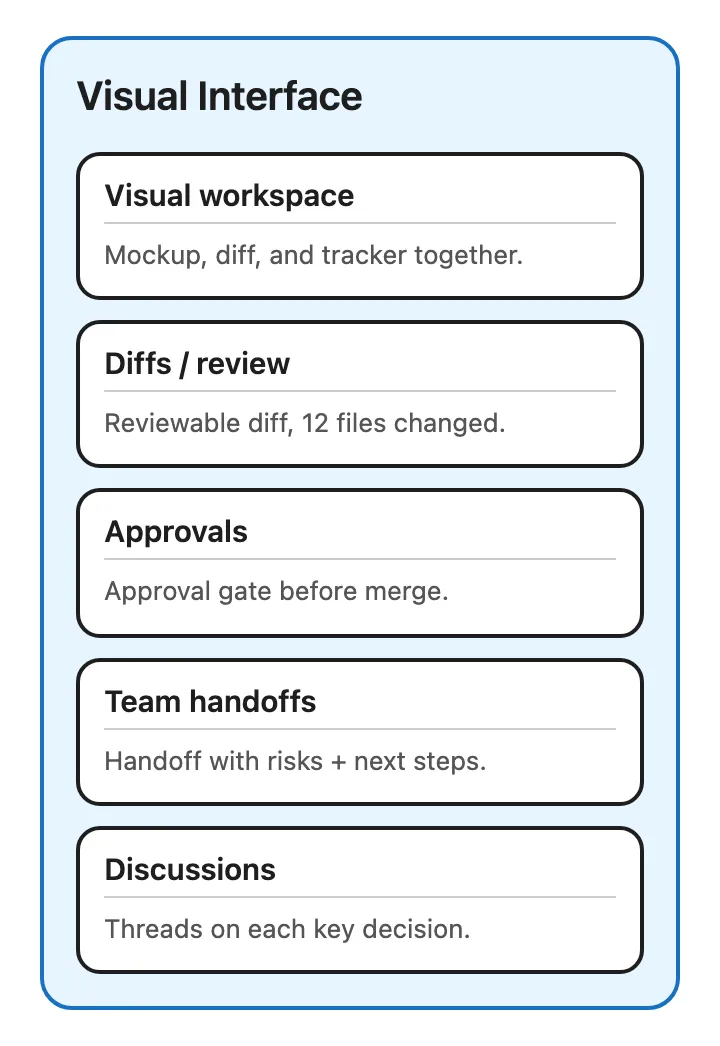Click the Visual Interface heading
Viewport: 720px width, 1046px height.
pos(220,96)
